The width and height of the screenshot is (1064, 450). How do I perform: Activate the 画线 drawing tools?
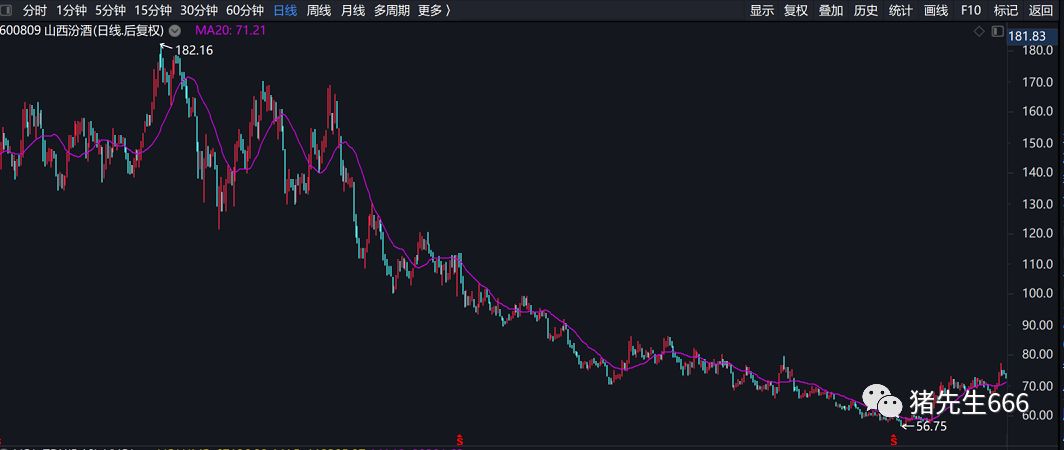click(x=936, y=10)
